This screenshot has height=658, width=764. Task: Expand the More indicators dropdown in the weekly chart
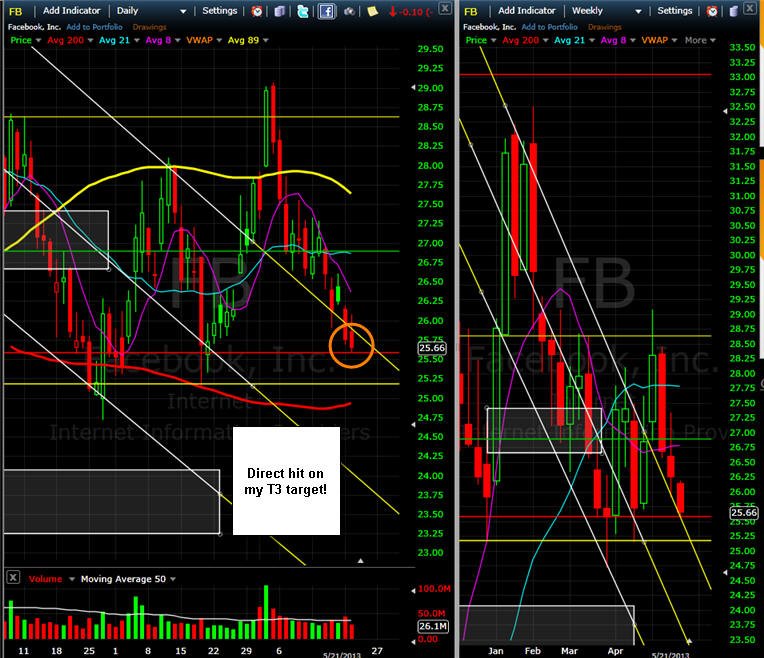(700, 40)
